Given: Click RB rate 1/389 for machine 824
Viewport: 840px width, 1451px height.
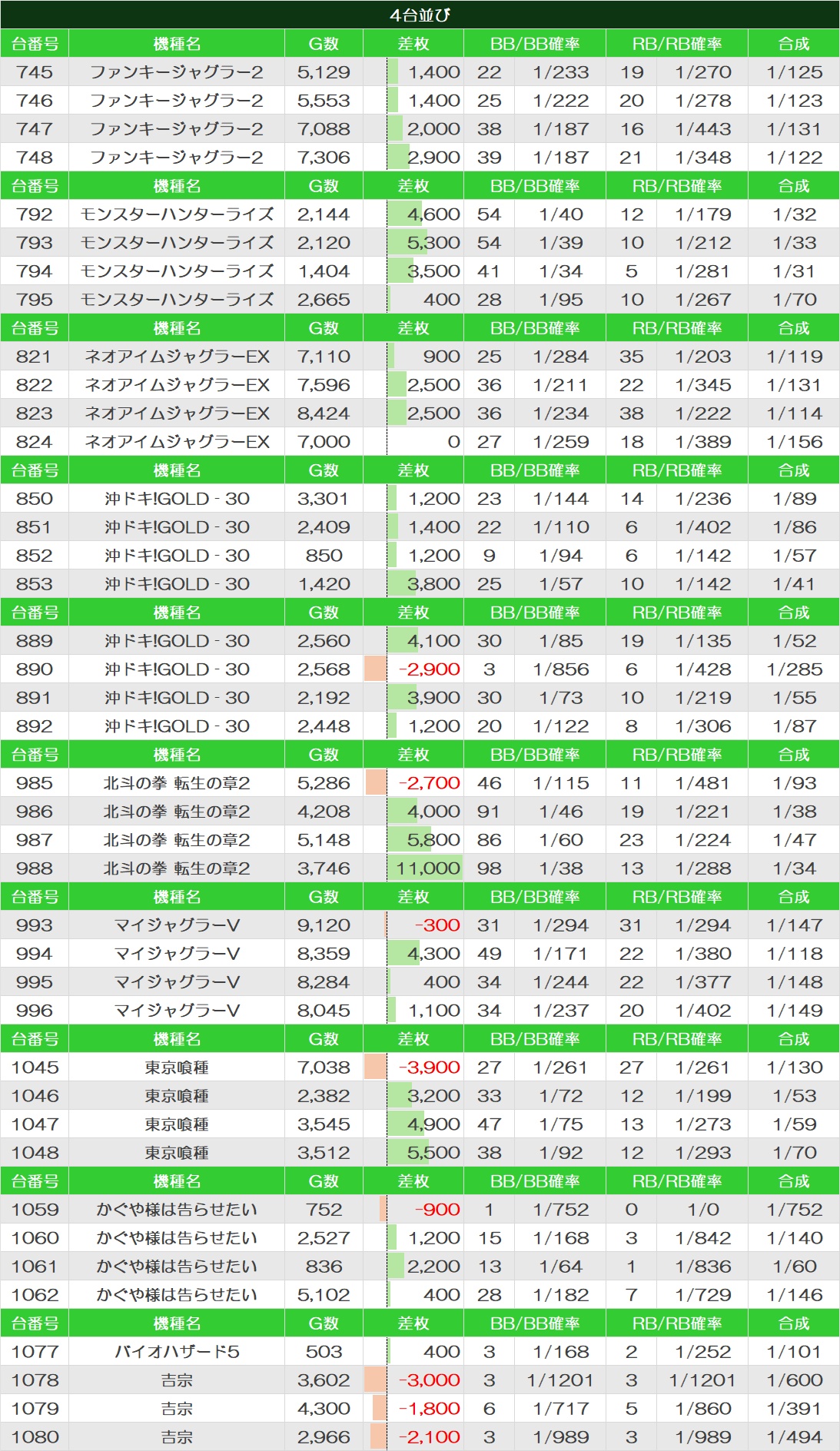Looking at the screenshot, I should point(702,442).
